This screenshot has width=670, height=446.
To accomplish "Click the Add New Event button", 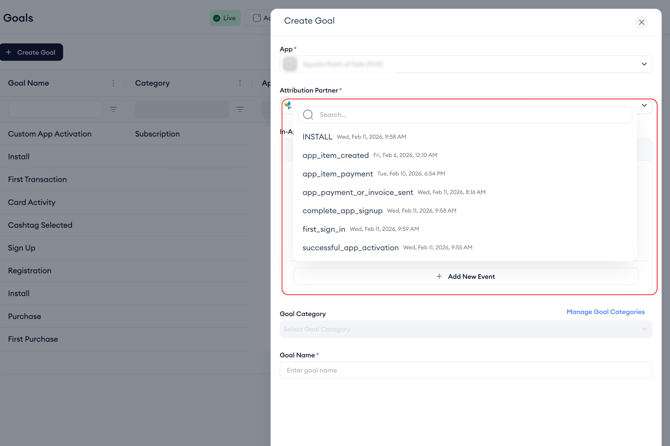I will (465, 276).
